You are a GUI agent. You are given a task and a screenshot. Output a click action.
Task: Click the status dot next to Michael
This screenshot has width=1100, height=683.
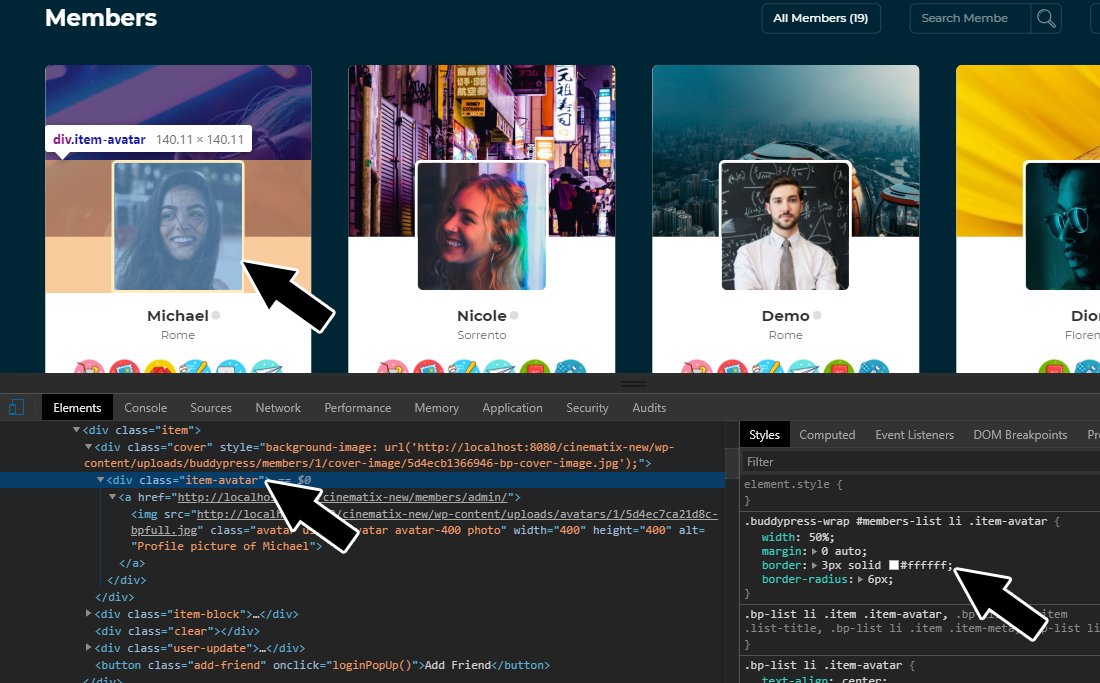(x=216, y=316)
